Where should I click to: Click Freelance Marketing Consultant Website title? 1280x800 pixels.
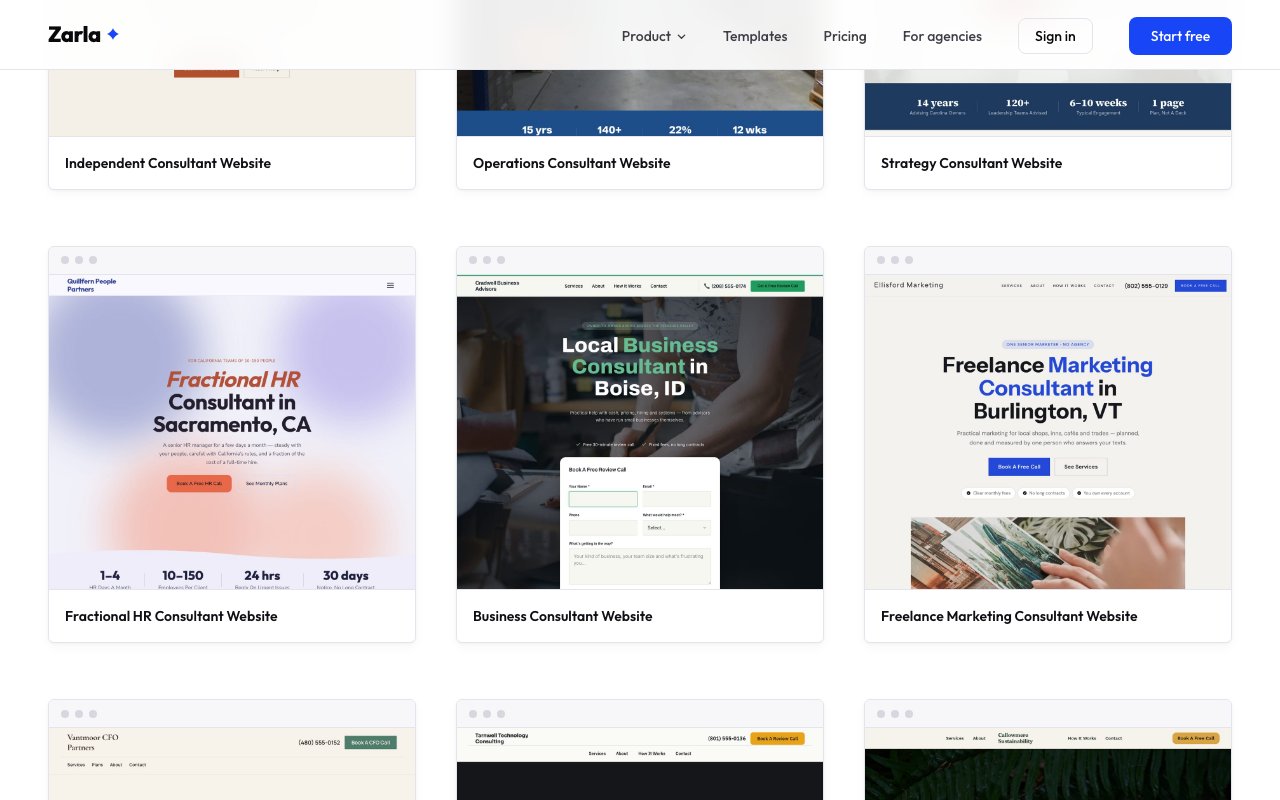1009,616
